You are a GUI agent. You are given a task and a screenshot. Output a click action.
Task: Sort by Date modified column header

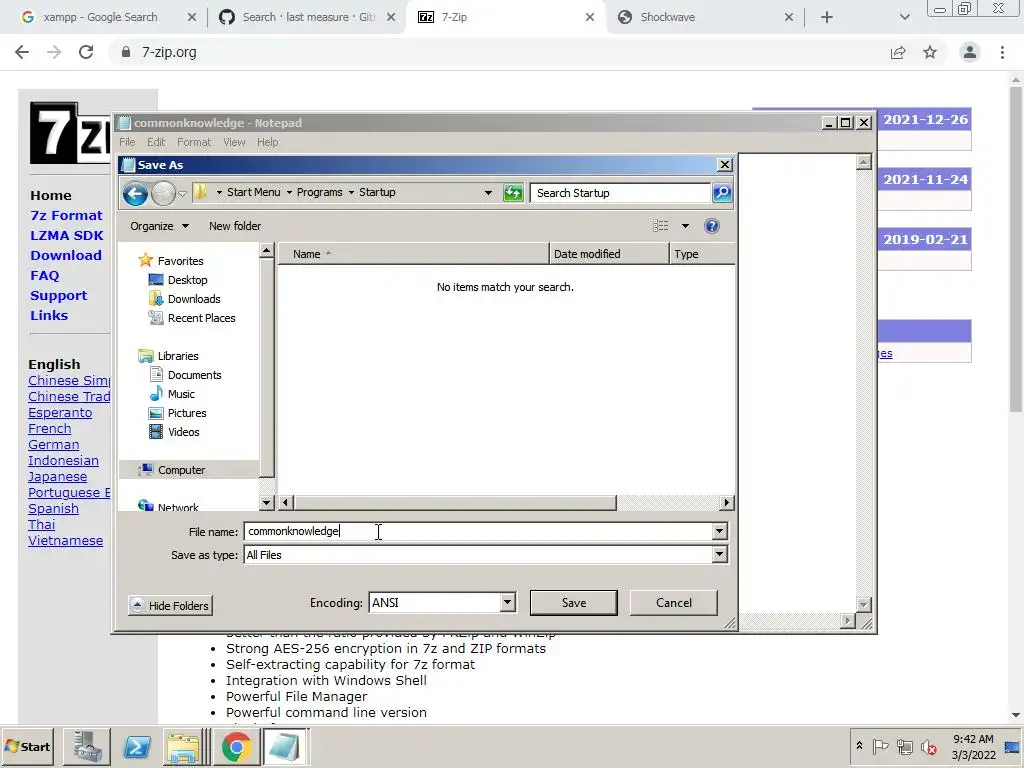click(609, 254)
